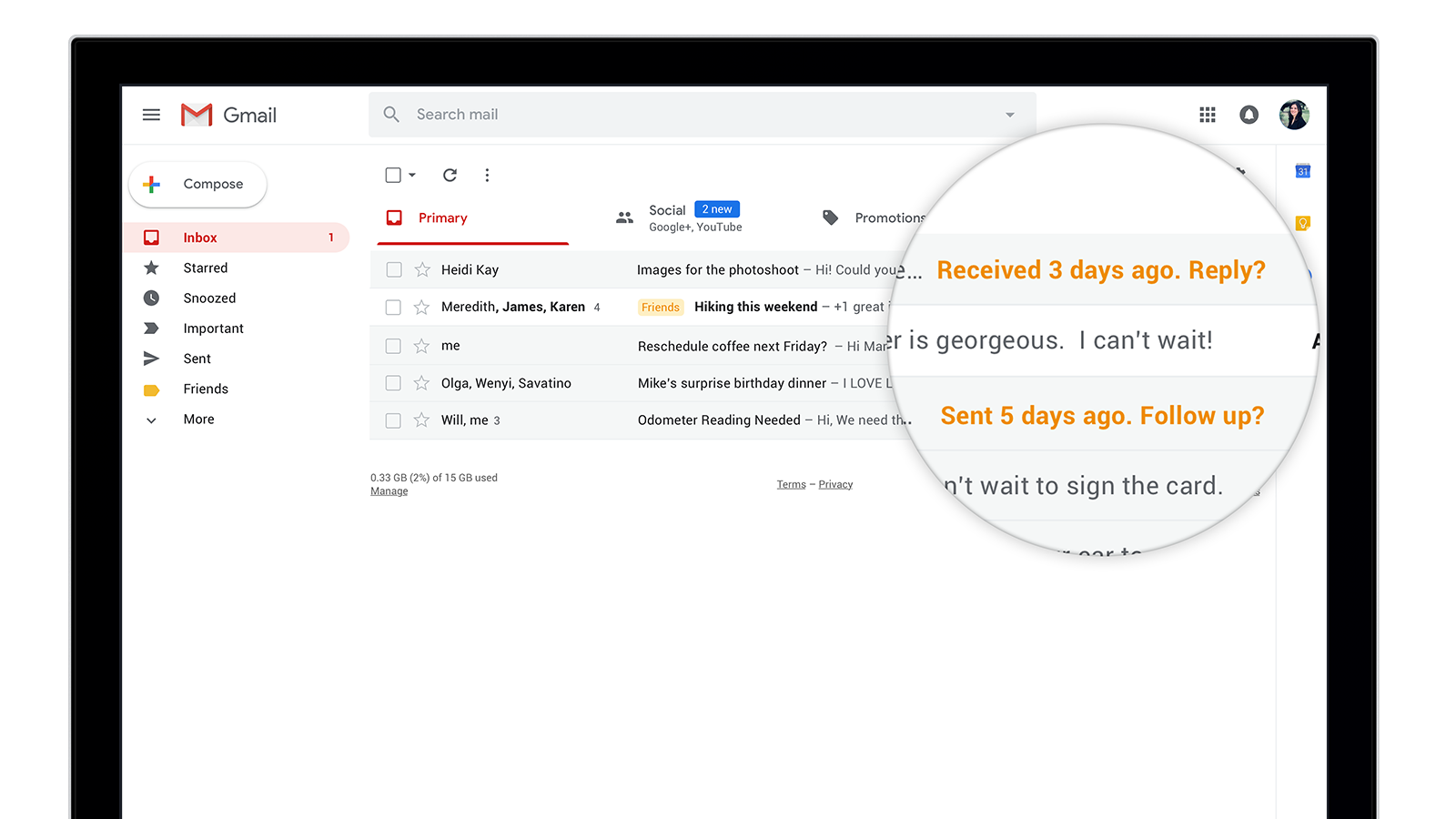Click the Manage storage link

pyautogui.click(x=389, y=491)
